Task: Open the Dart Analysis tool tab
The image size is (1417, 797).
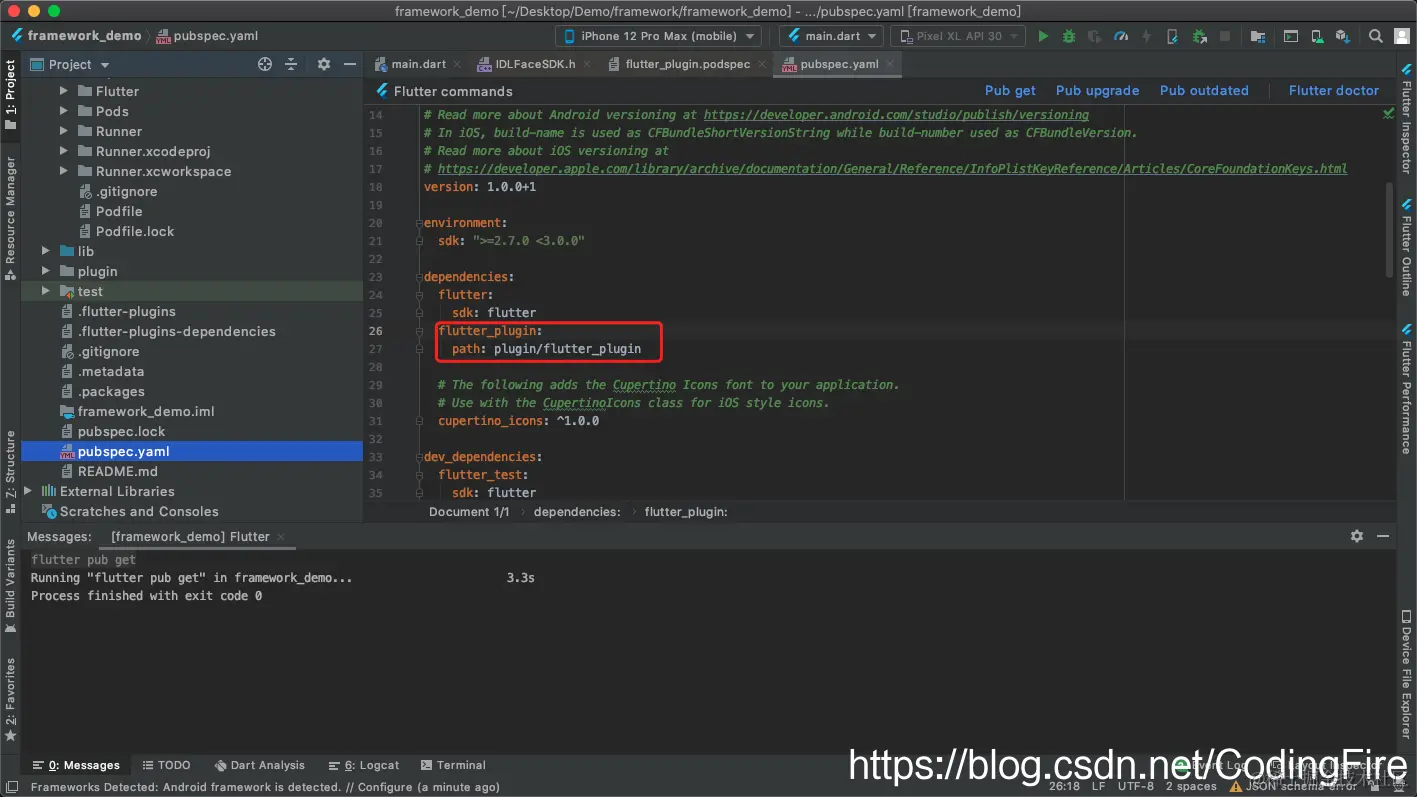Action: [x=259, y=765]
